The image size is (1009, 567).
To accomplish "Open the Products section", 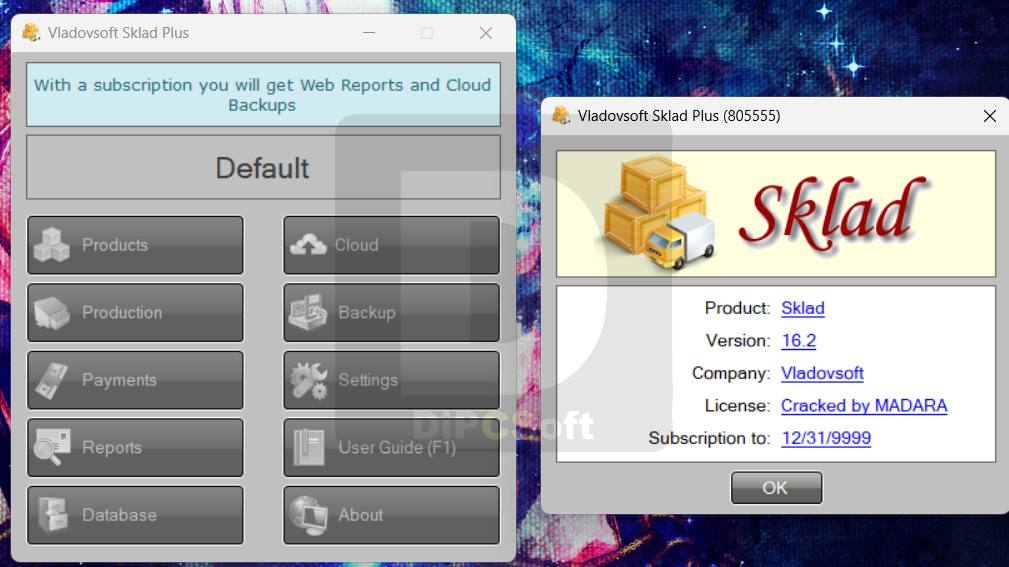I will 135,245.
